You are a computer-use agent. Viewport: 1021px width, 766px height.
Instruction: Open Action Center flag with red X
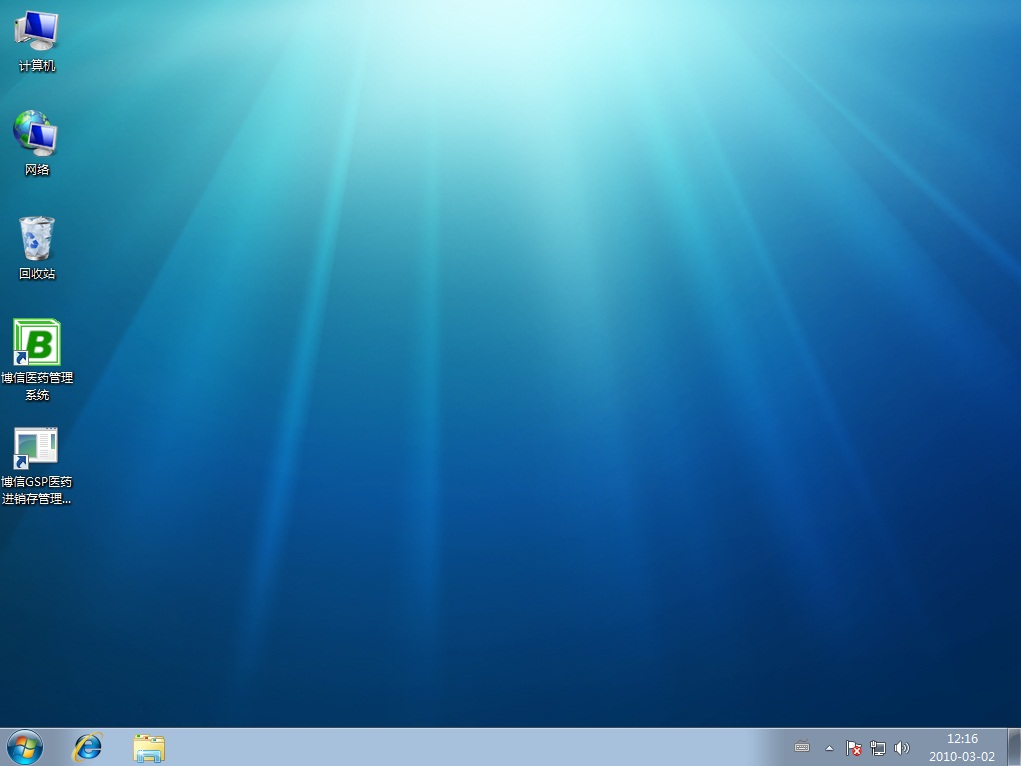point(853,747)
